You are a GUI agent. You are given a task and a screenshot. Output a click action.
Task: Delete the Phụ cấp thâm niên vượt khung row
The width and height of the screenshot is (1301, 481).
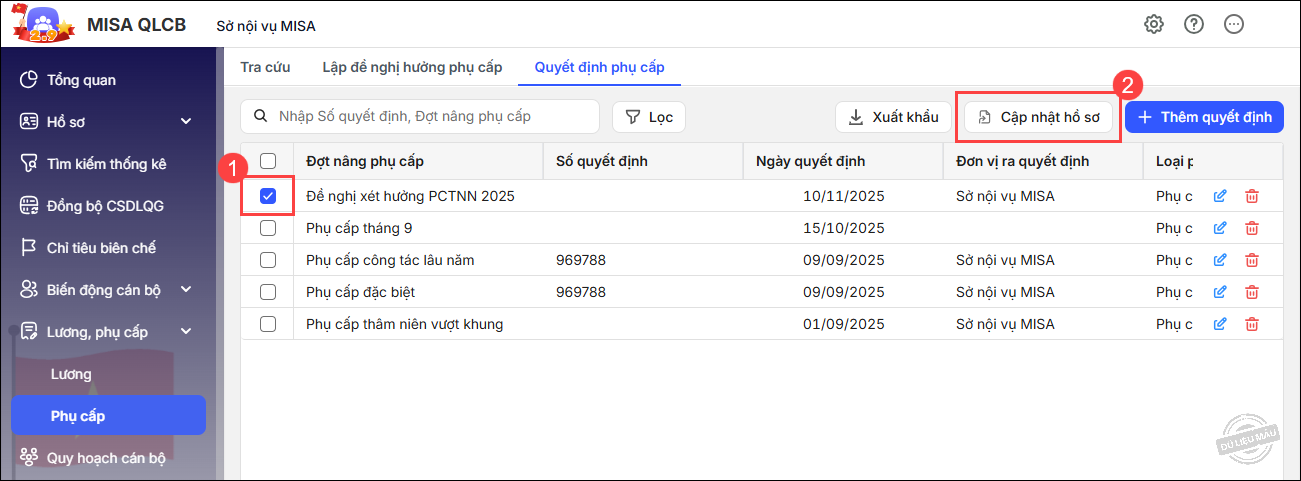[x=1251, y=324]
